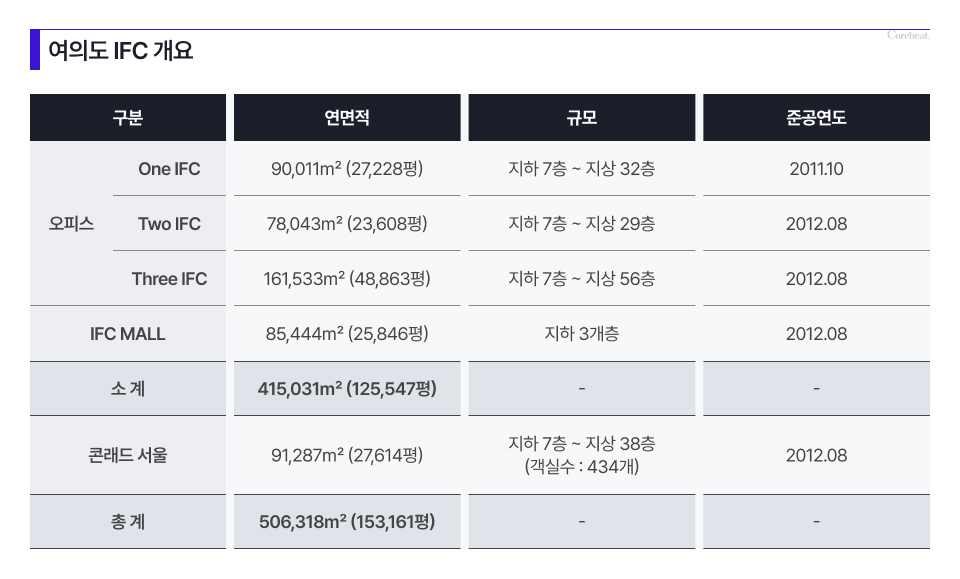Select the One IFC row label

click(169, 169)
